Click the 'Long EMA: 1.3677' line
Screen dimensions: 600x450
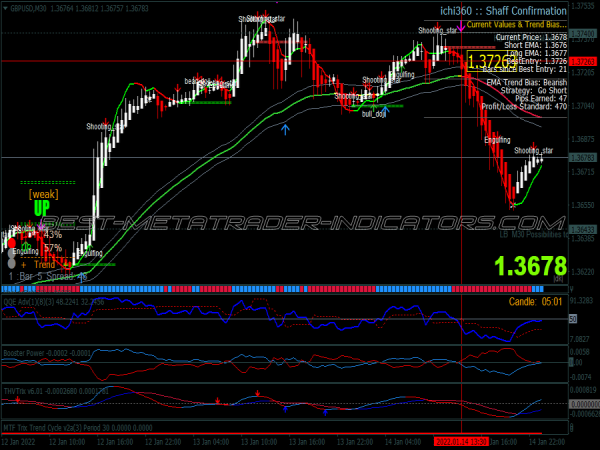(x=536, y=53)
